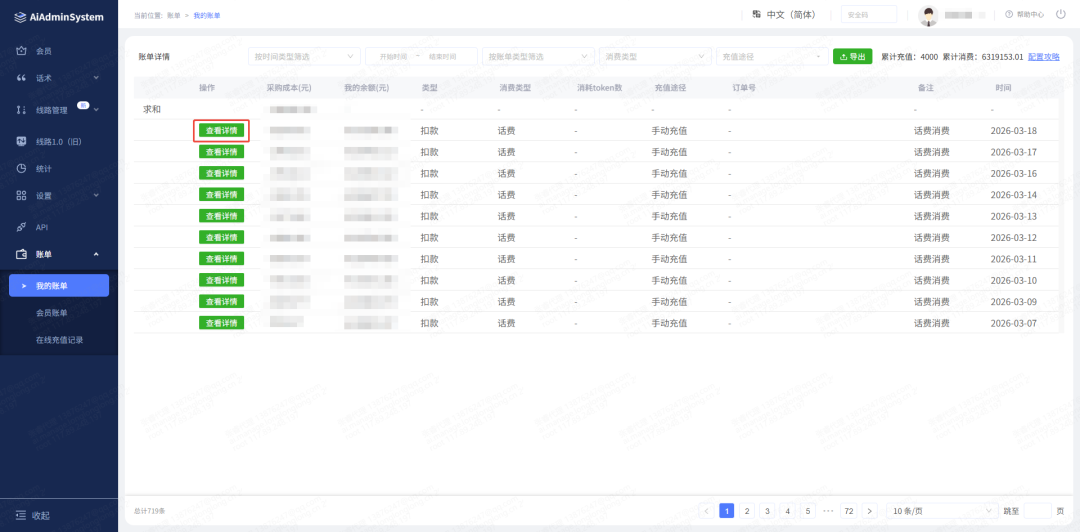Click the 统计 statistics sidebar item
This screenshot has width=1080, height=532.
tap(44, 168)
